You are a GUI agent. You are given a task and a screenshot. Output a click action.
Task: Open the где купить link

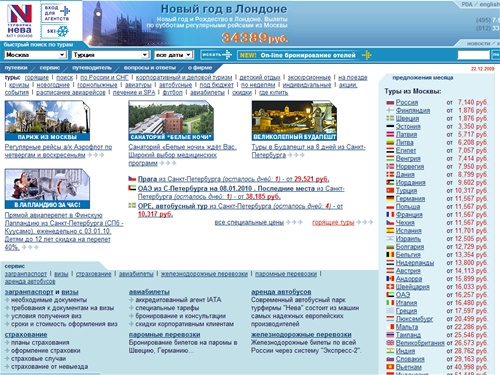coord(273,93)
